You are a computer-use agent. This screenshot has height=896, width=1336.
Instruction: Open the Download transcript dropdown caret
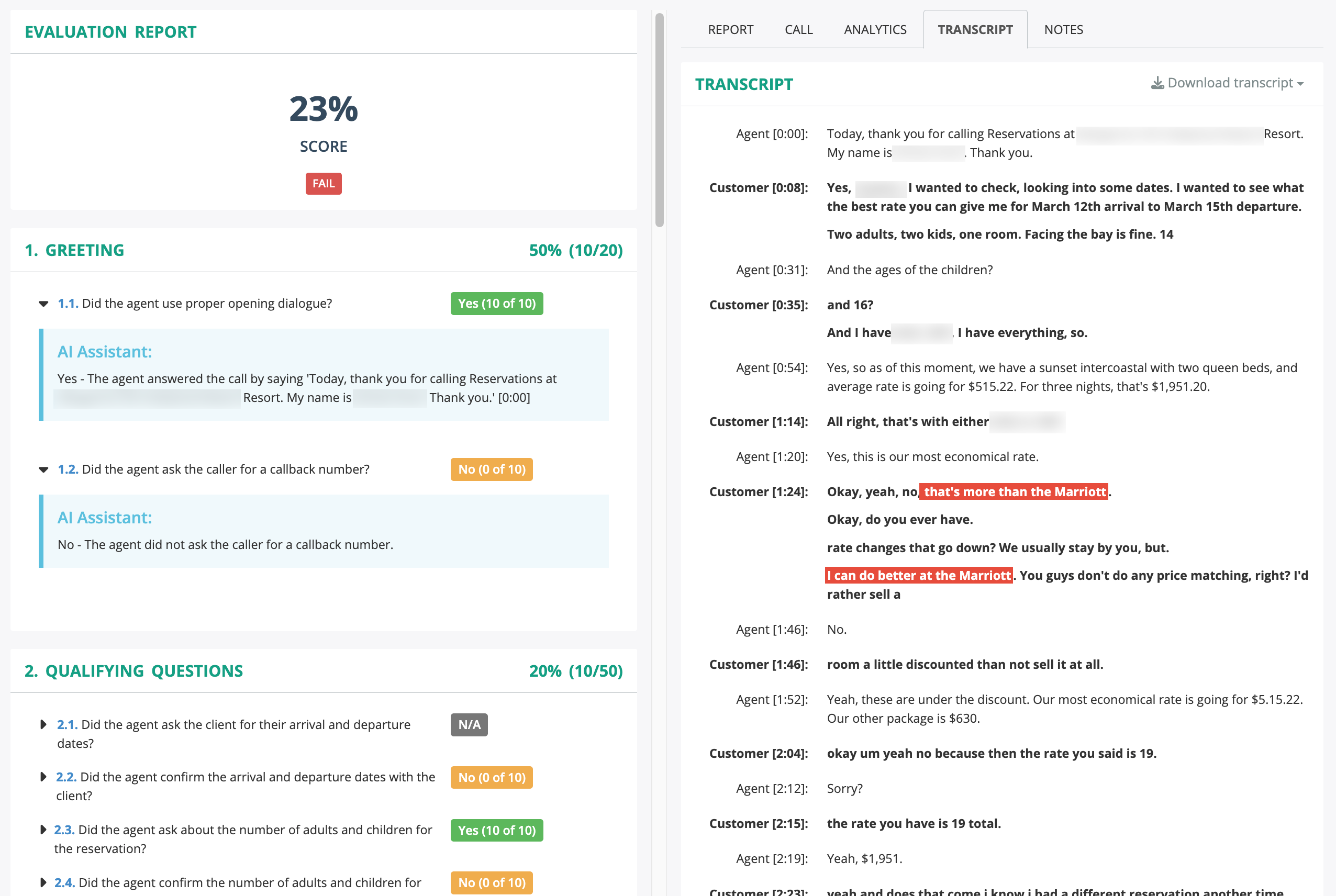[1300, 84]
